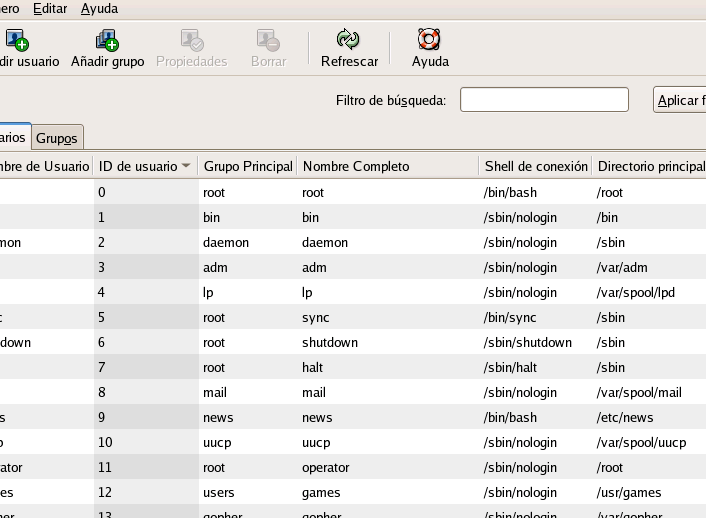Sort by Directorio principal column header

[649, 166]
